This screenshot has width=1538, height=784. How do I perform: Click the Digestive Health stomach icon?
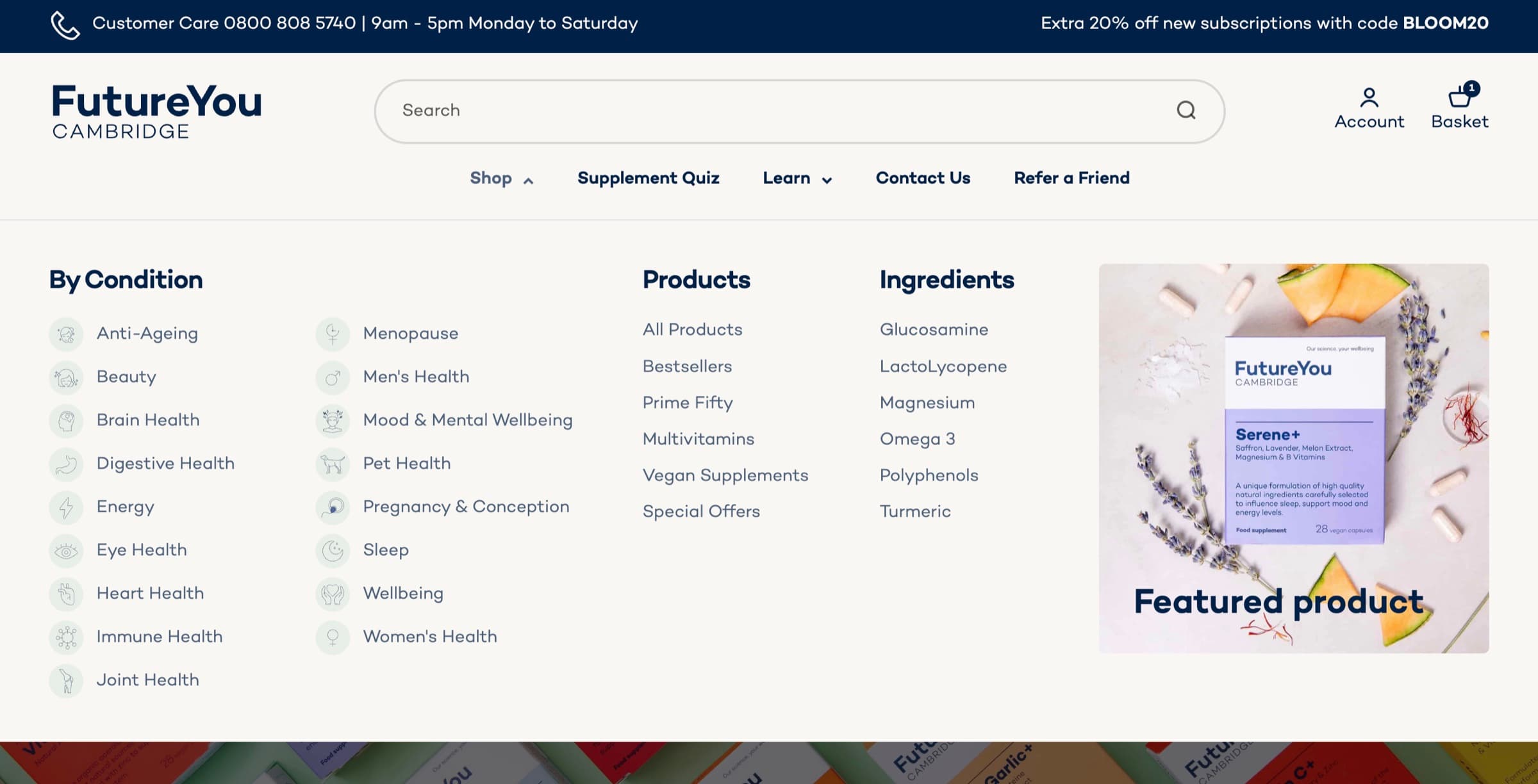click(66, 464)
